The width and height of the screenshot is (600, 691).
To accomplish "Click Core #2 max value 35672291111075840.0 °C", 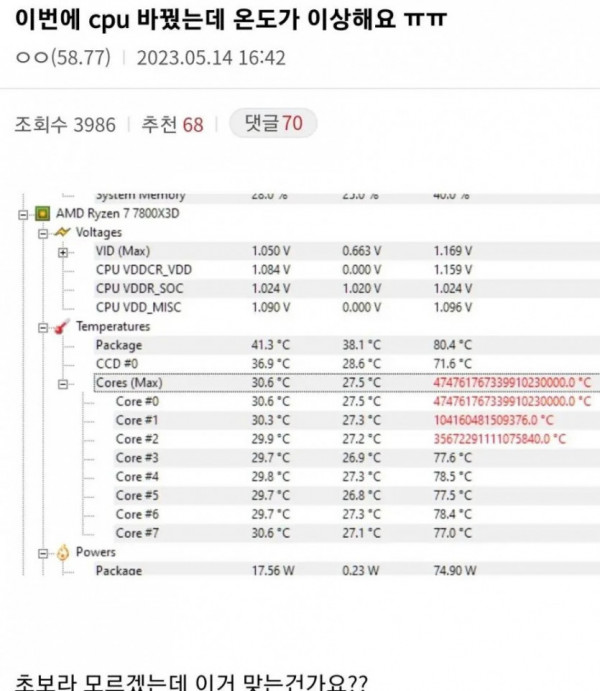I will coord(500,439).
